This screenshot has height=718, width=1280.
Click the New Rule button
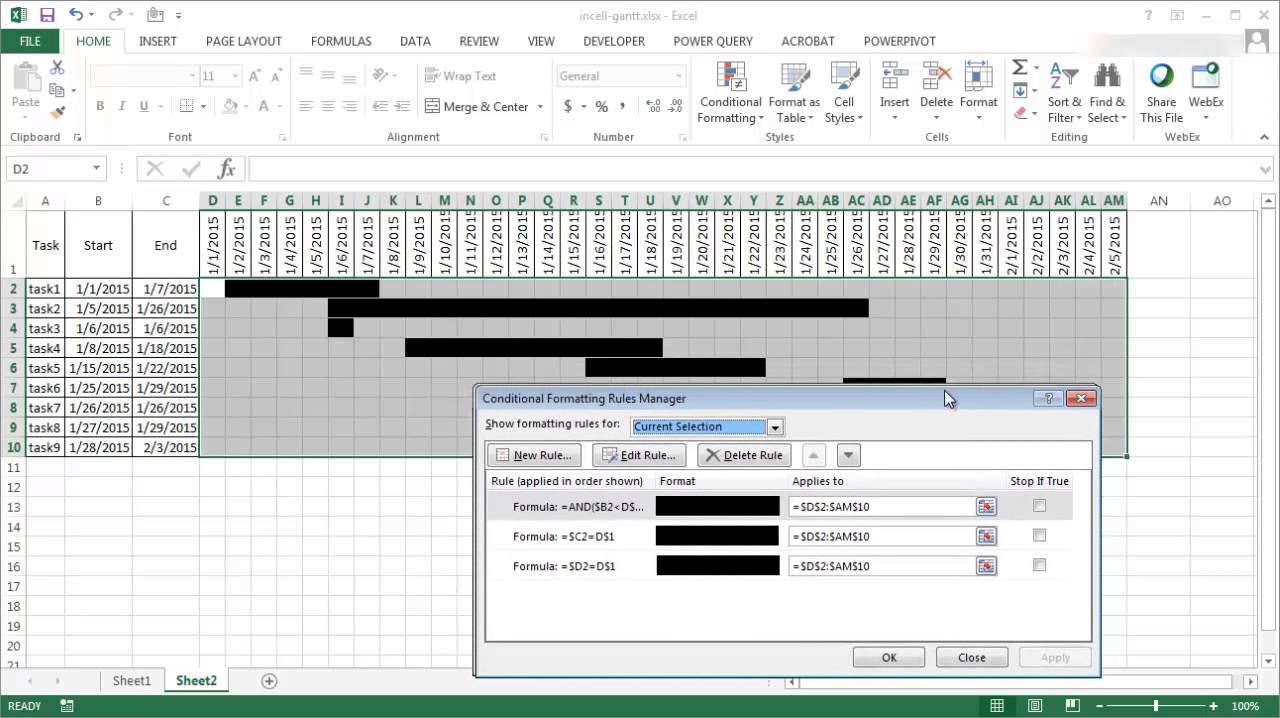pyautogui.click(x=534, y=455)
